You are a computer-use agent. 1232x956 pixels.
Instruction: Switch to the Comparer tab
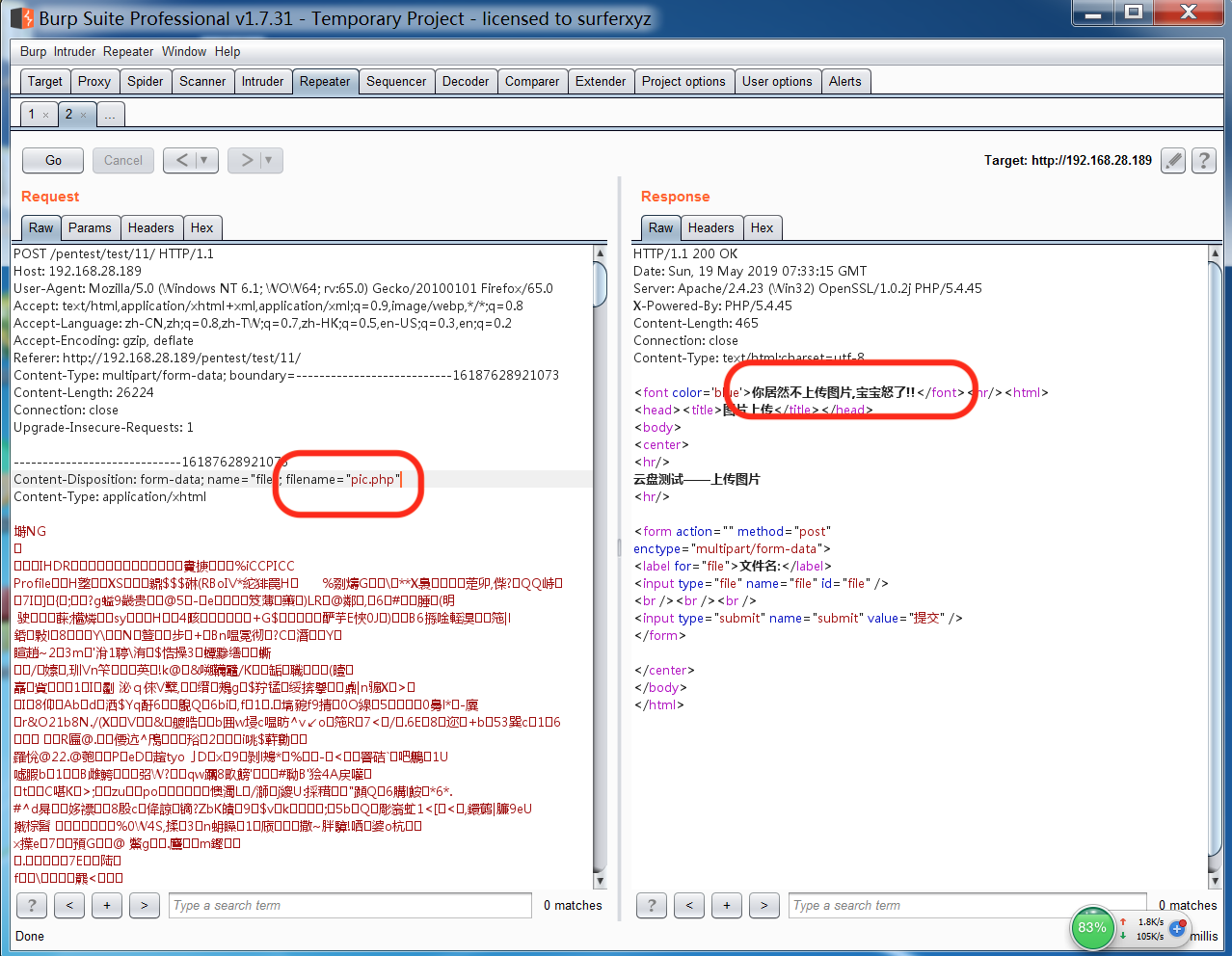[x=532, y=81]
